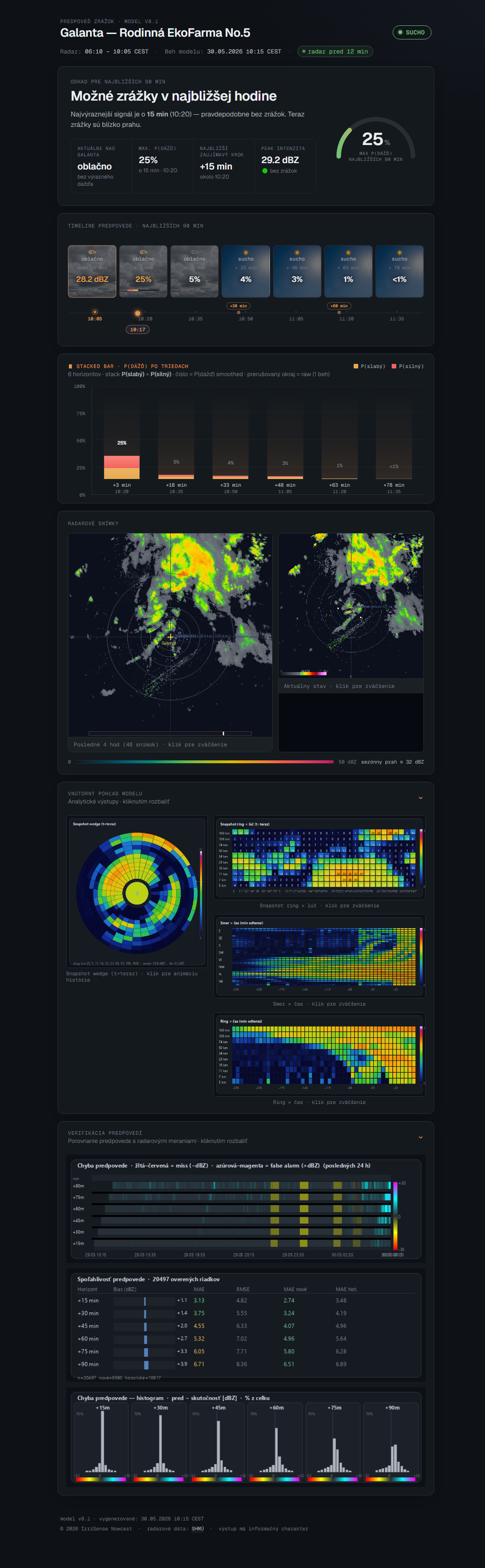485x1568 pixels.
Task: Click the +45 min row in reliability table
Action: point(246,1326)
